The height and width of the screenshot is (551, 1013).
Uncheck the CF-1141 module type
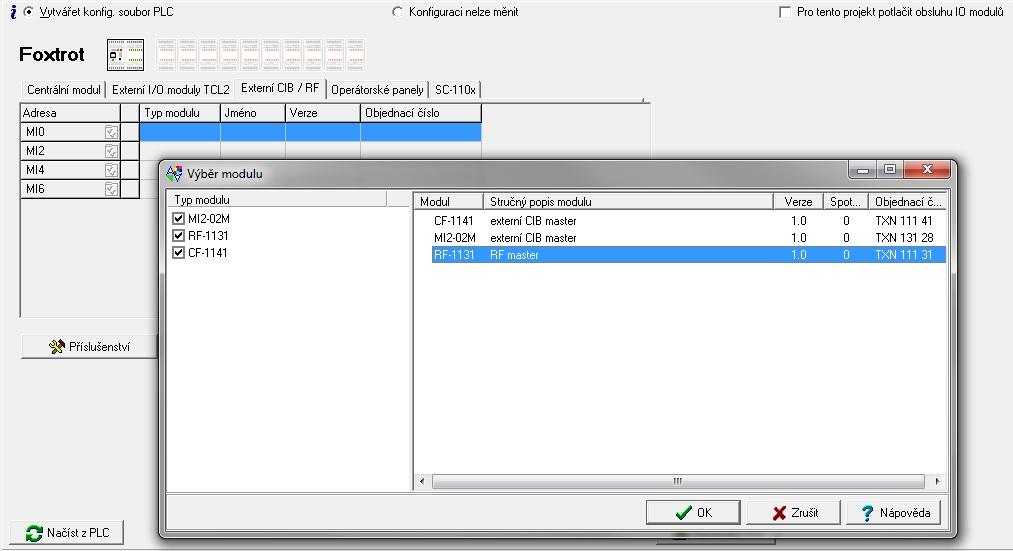(178, 252)
